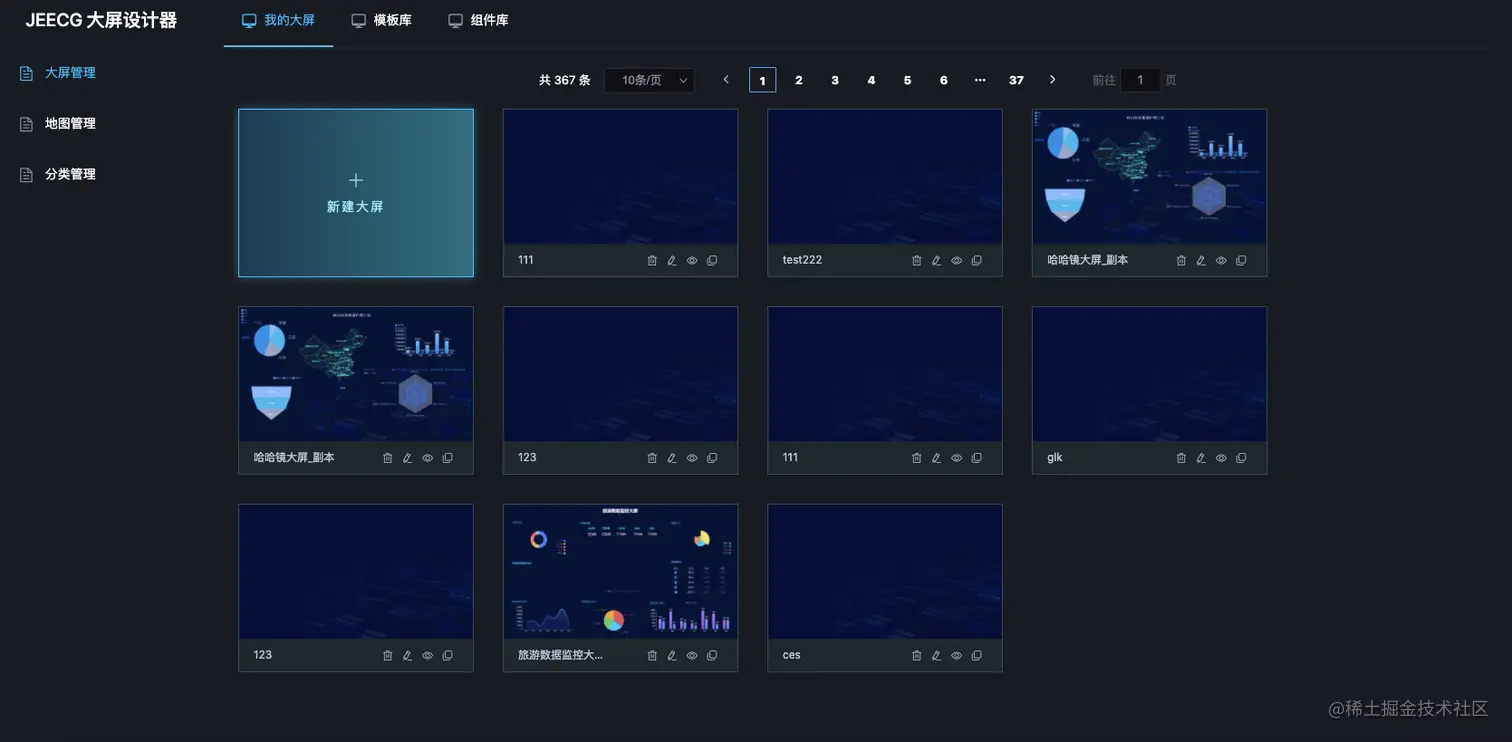Click the 旅游数据监控大... card name
1512x742 pixels.
click(x=561, y=655)
